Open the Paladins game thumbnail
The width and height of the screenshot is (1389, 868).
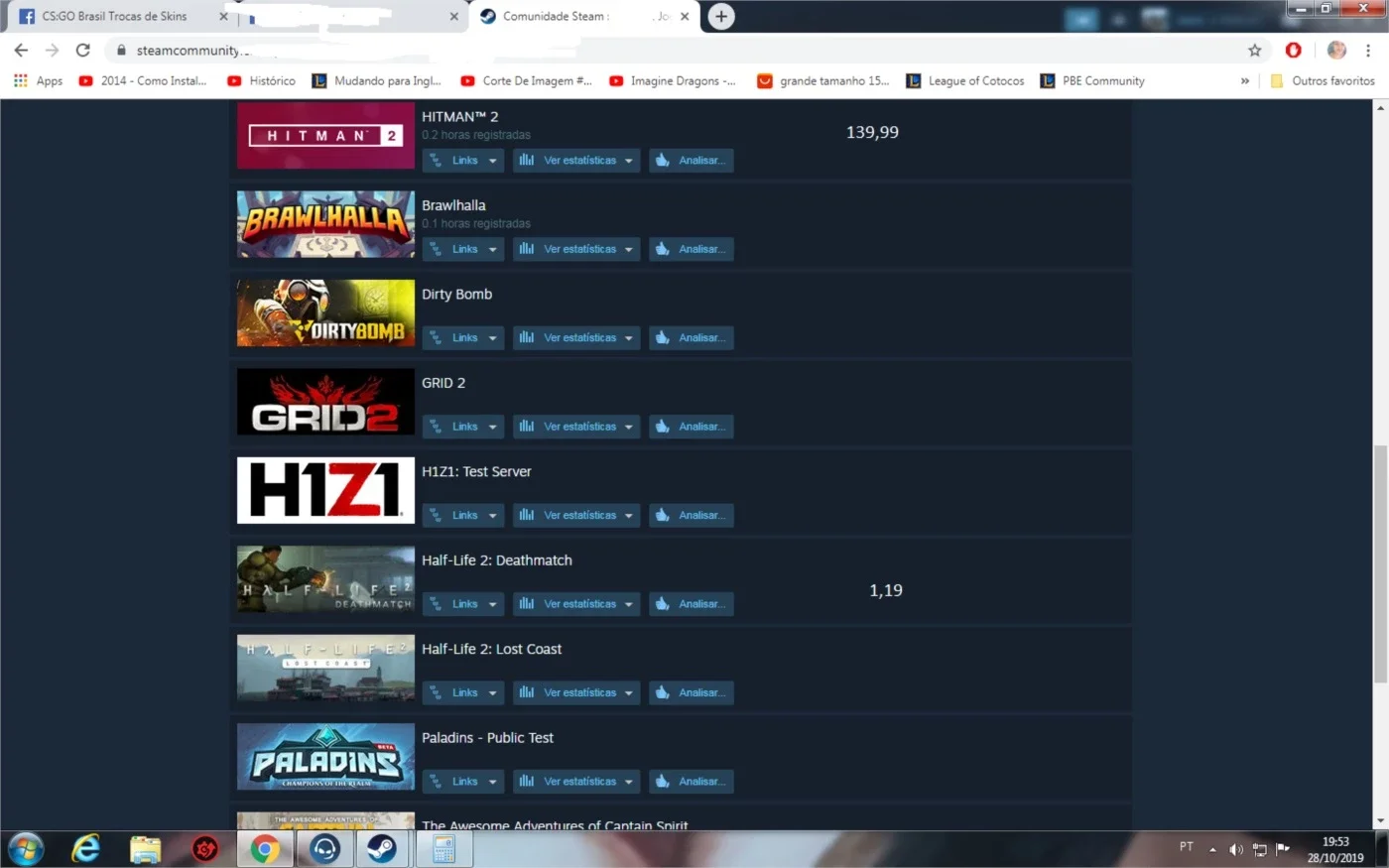point(325,757)
